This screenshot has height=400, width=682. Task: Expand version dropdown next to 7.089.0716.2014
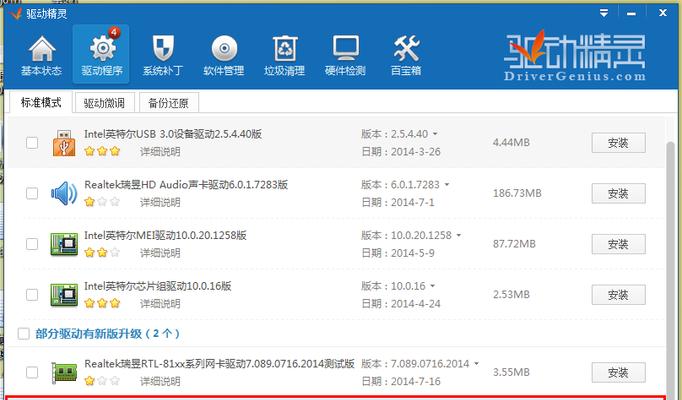click(x=476, y=363)
